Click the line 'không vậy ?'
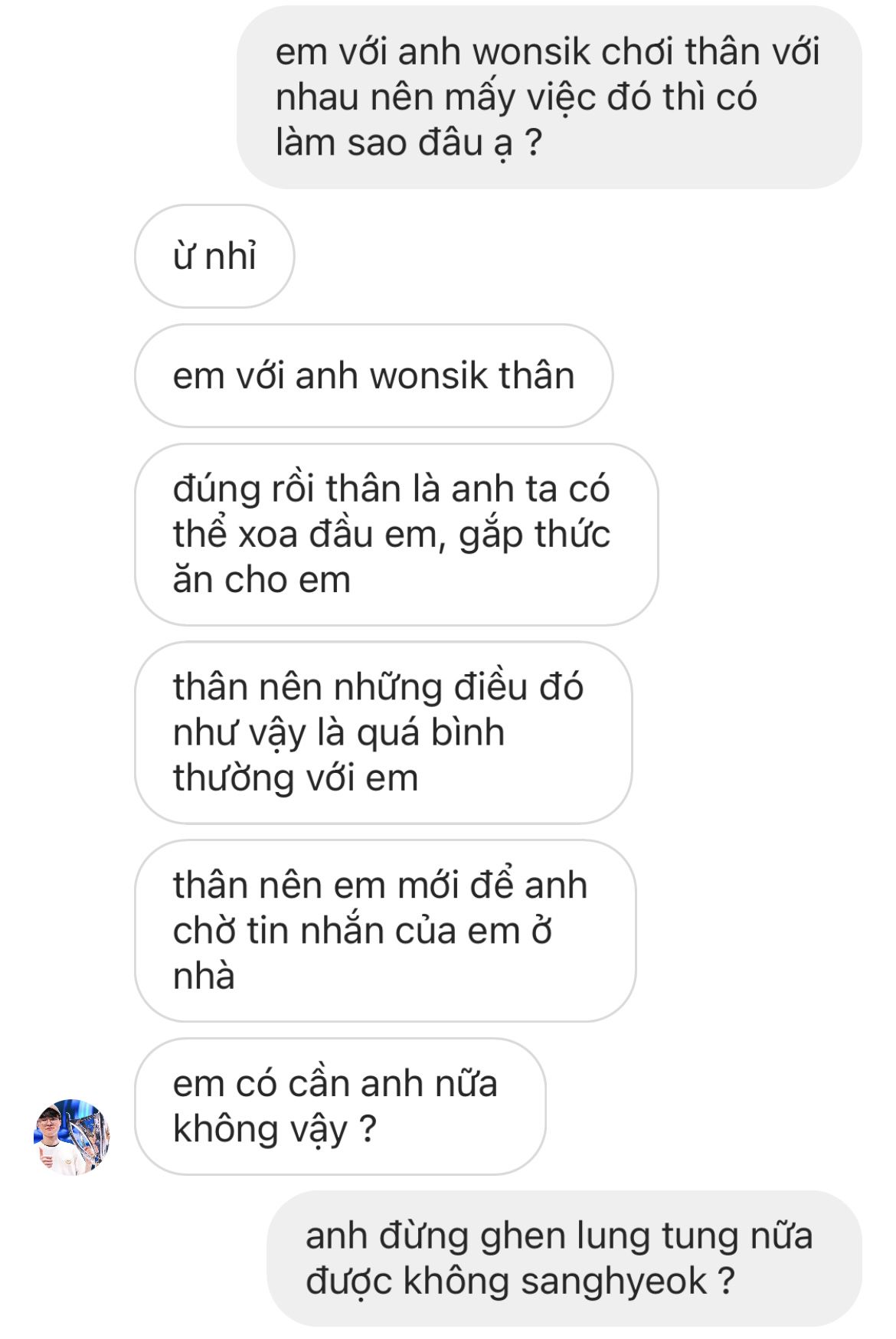This screenshot has height=1339, width=896. (275, 1129)
